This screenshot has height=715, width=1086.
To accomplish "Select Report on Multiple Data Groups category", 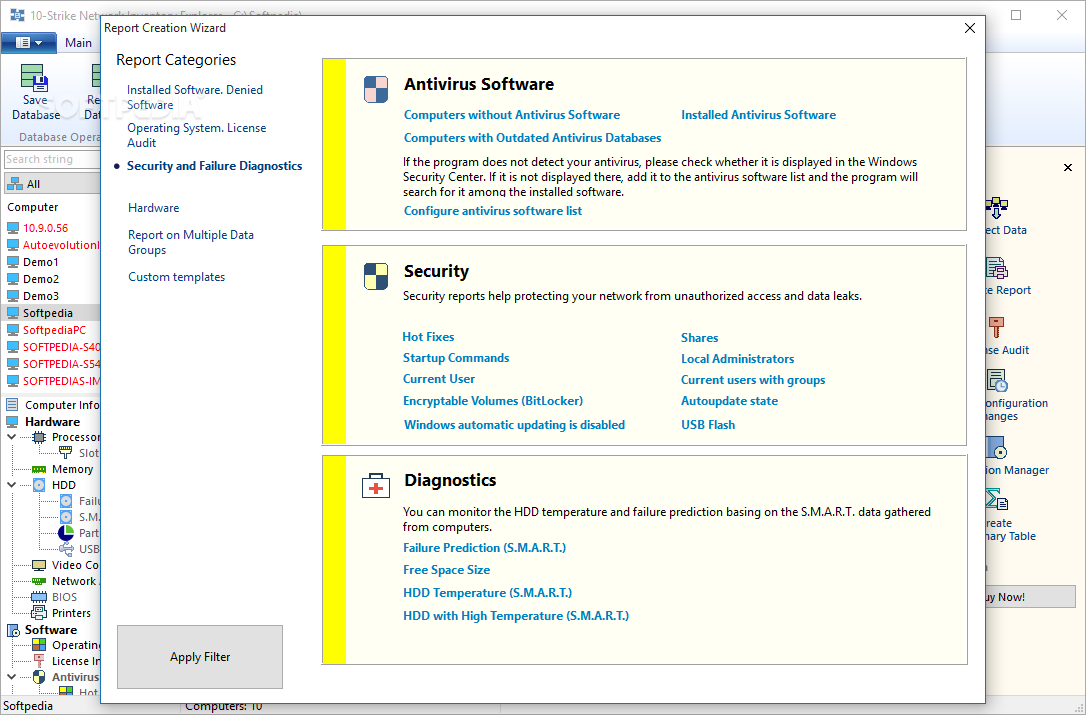I will point(190,242).
